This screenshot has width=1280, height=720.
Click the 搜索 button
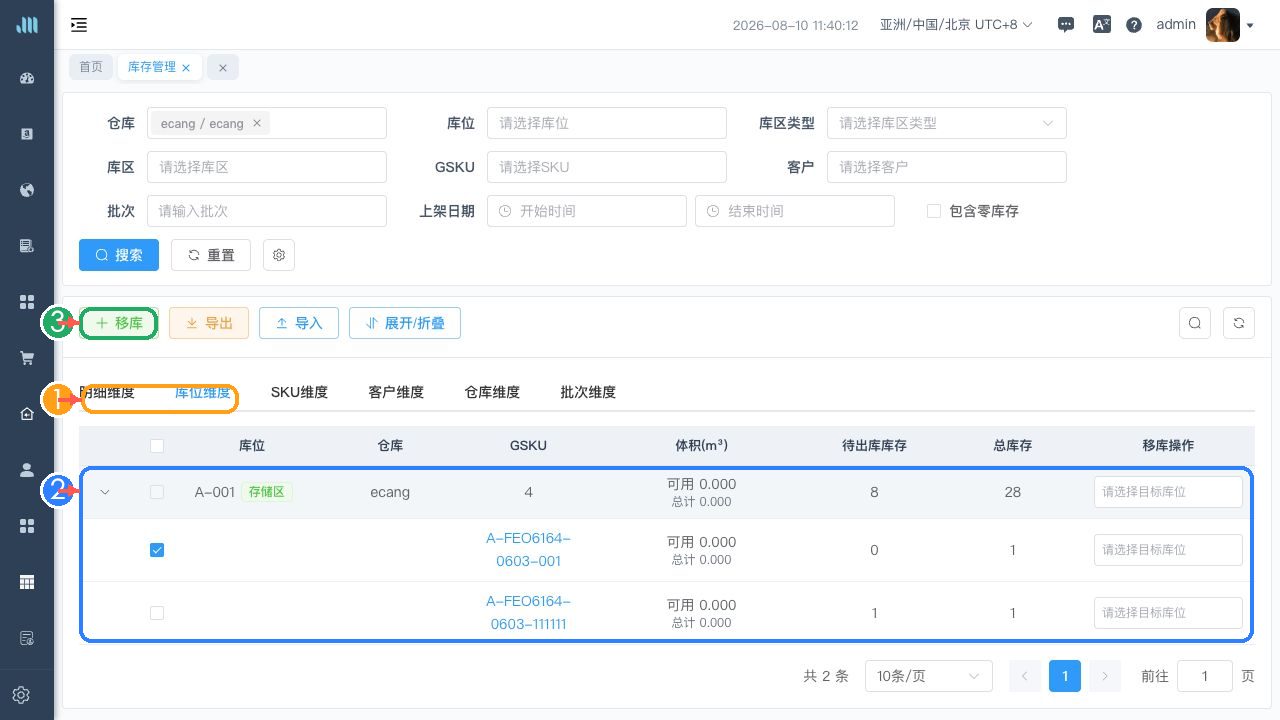point(119,255)
